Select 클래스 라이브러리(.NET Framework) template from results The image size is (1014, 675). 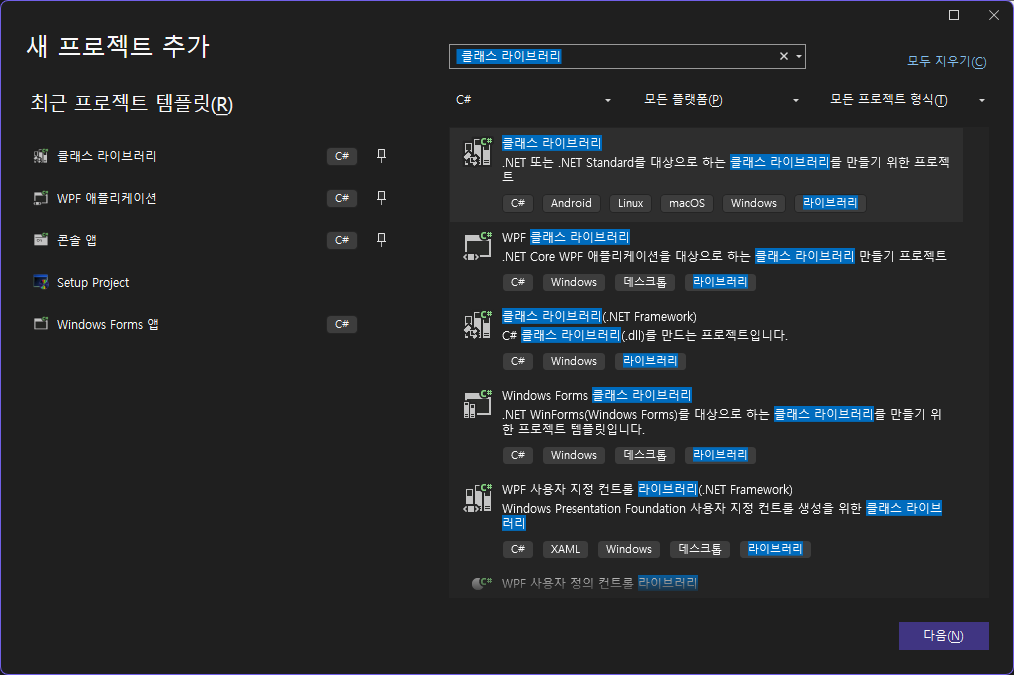pos(599,317)
